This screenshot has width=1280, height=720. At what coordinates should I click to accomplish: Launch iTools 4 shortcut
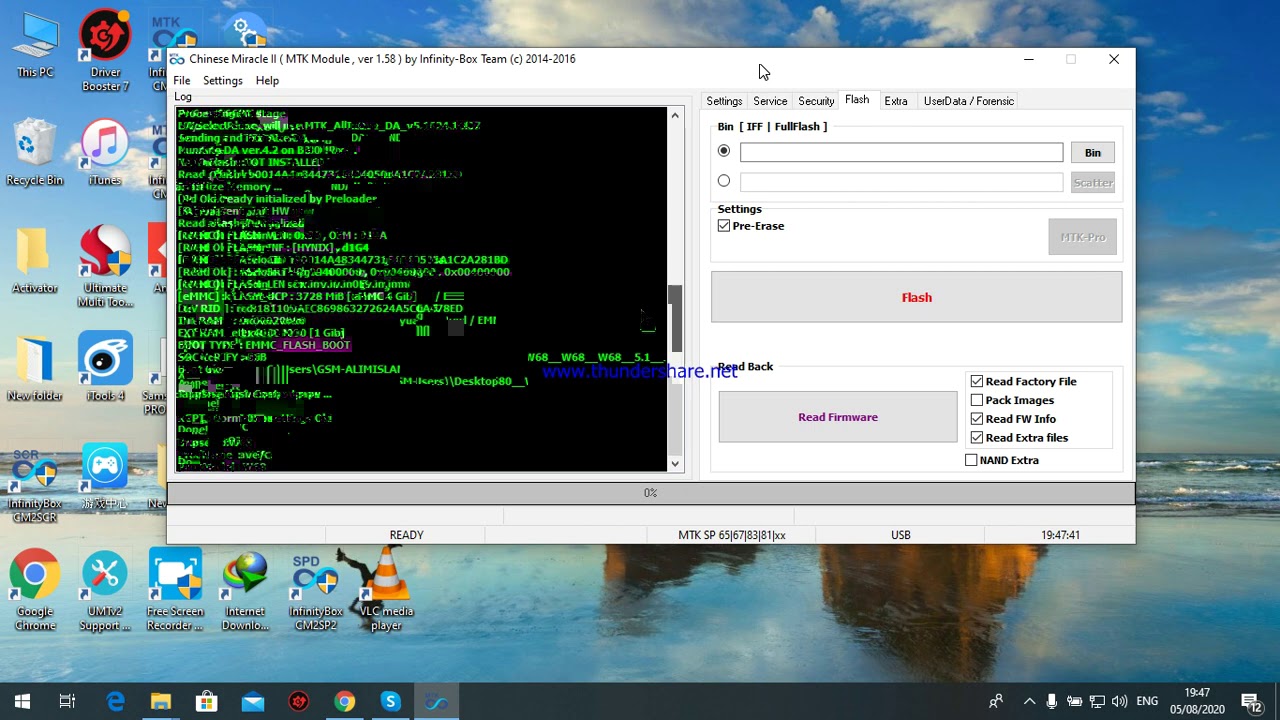[x=105, y=367]
